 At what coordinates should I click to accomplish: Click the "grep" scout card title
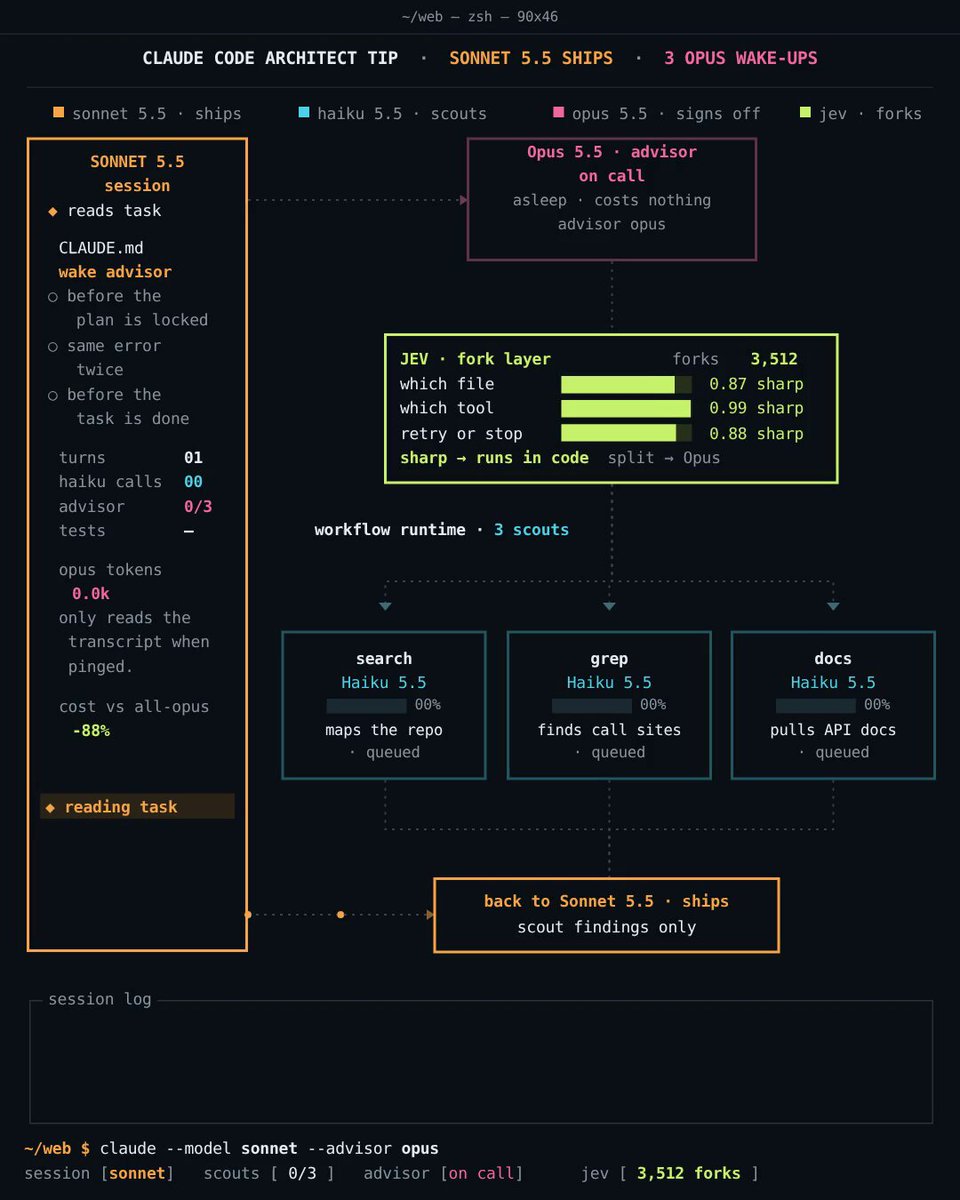(x=609, y=658)
